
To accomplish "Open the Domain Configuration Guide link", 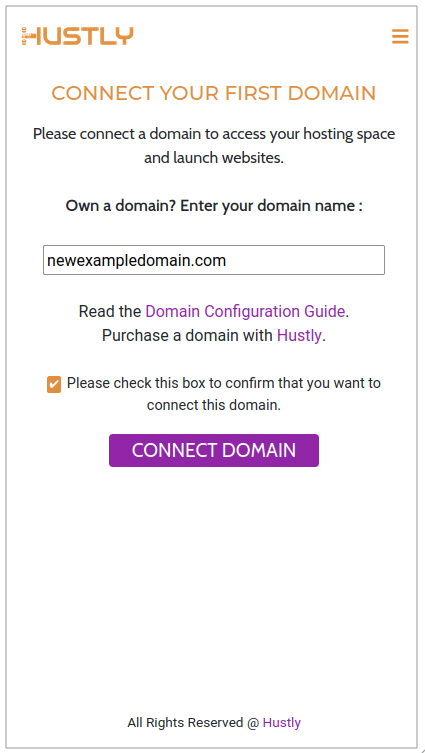I will pyautogui.click(x=245, y=311).
